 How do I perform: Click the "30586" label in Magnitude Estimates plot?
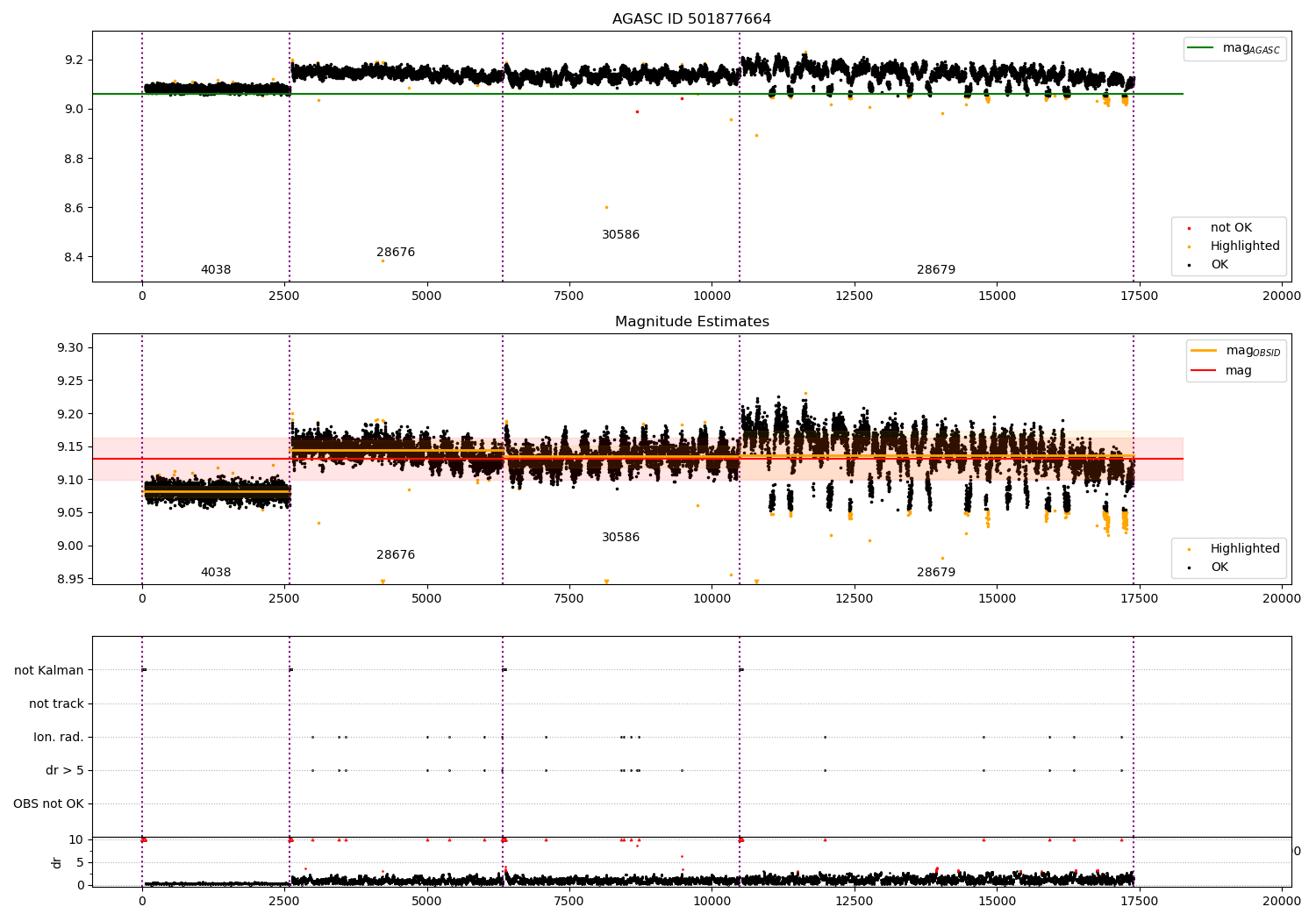click(620, 538)
